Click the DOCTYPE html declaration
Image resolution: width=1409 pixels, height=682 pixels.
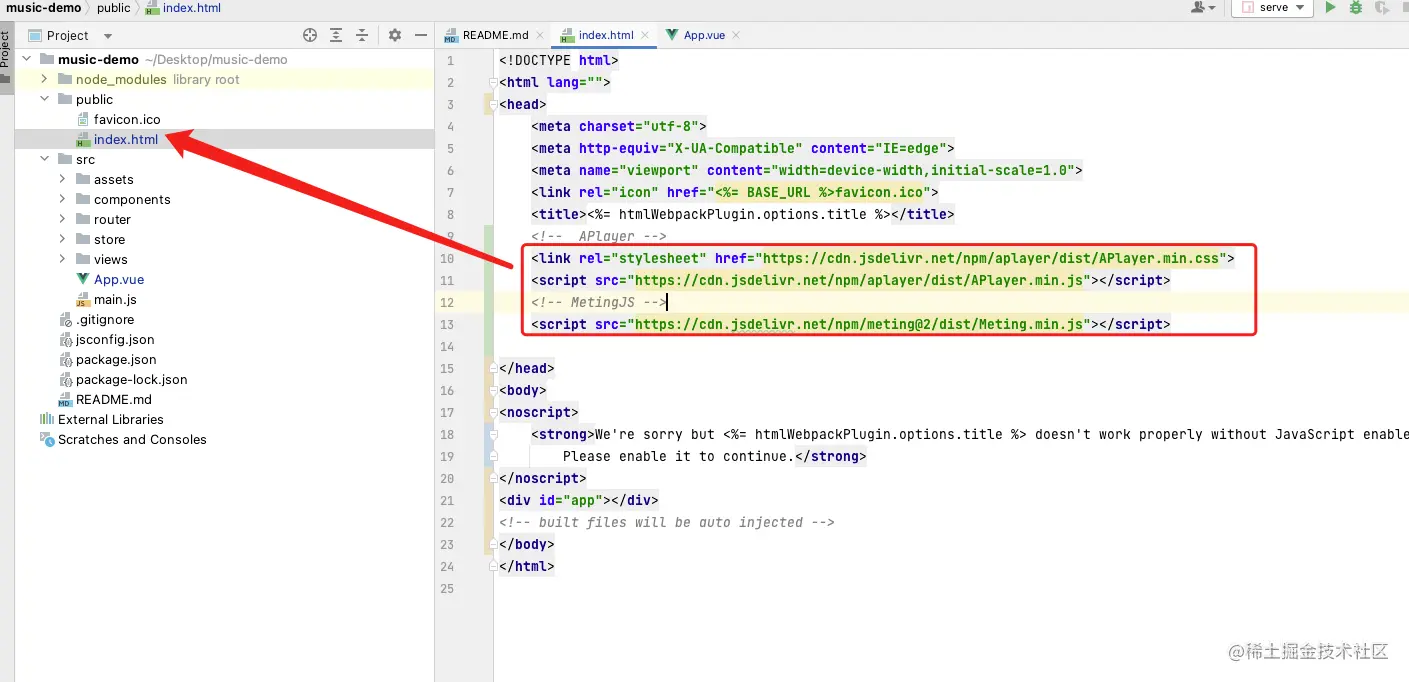(x=559, y=60)
